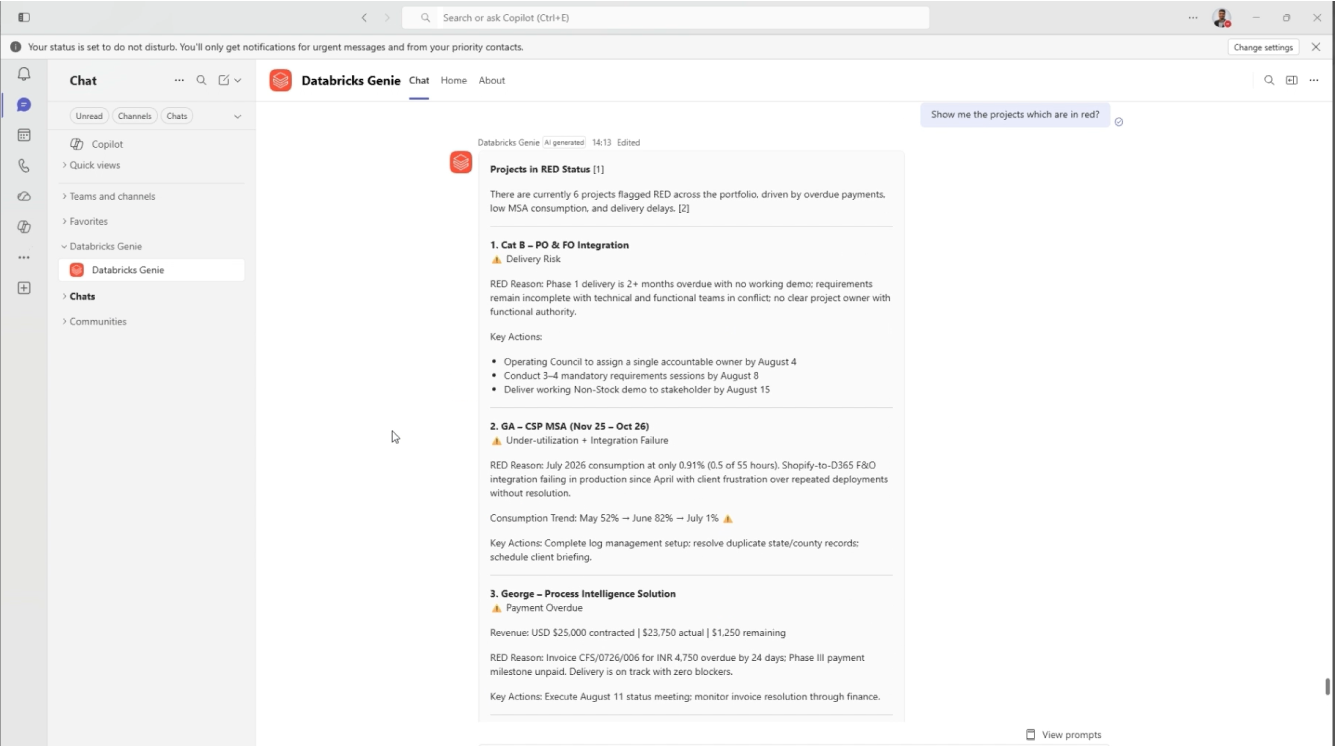Click the Revenue USD $25,000 contracted line
This screenshot has width=1335, height=746.
[x=638, y=633]
